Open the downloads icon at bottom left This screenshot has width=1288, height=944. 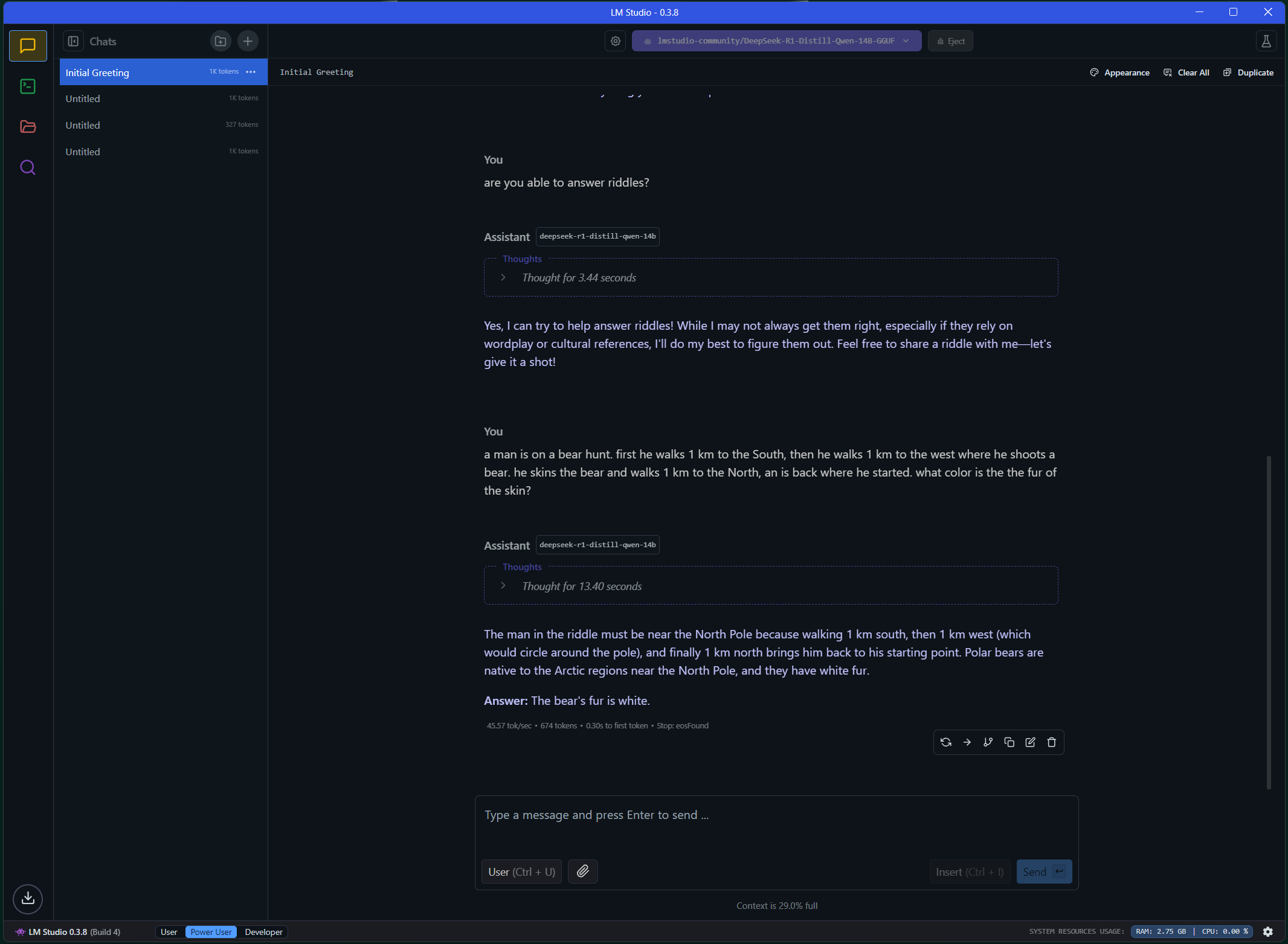[x=28, y=899]
